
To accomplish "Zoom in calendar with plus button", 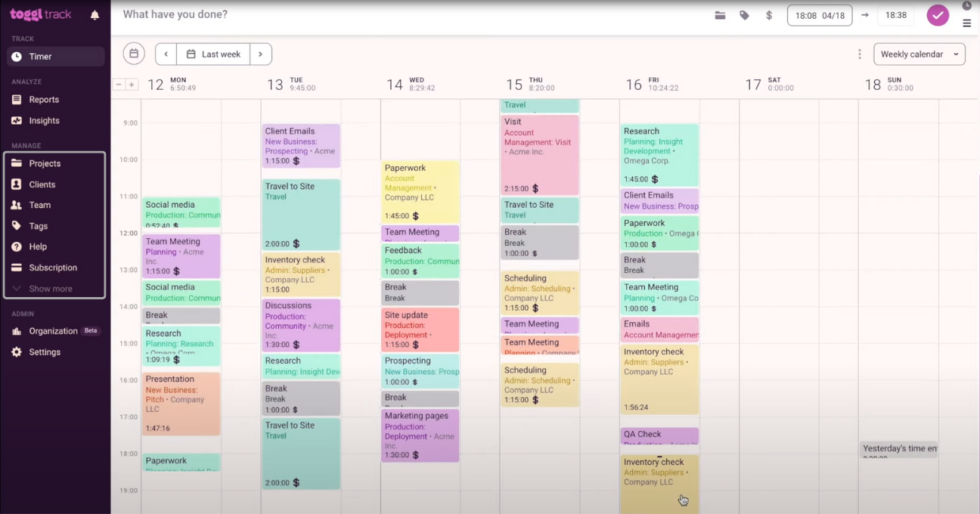I will (x=131, y=84).
